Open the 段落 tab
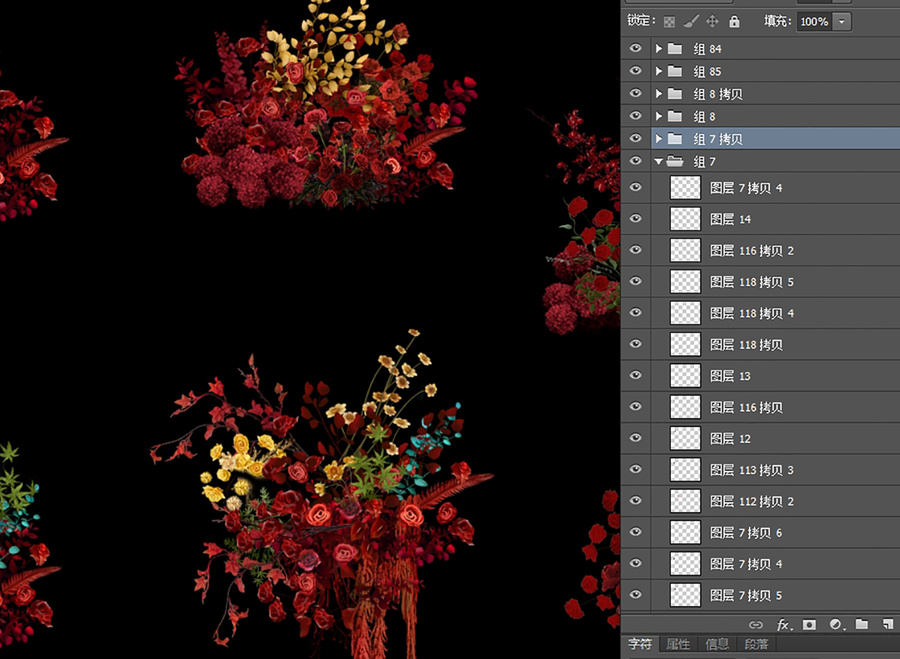This screenshot has width=900, height=659. tap(756, 644)
